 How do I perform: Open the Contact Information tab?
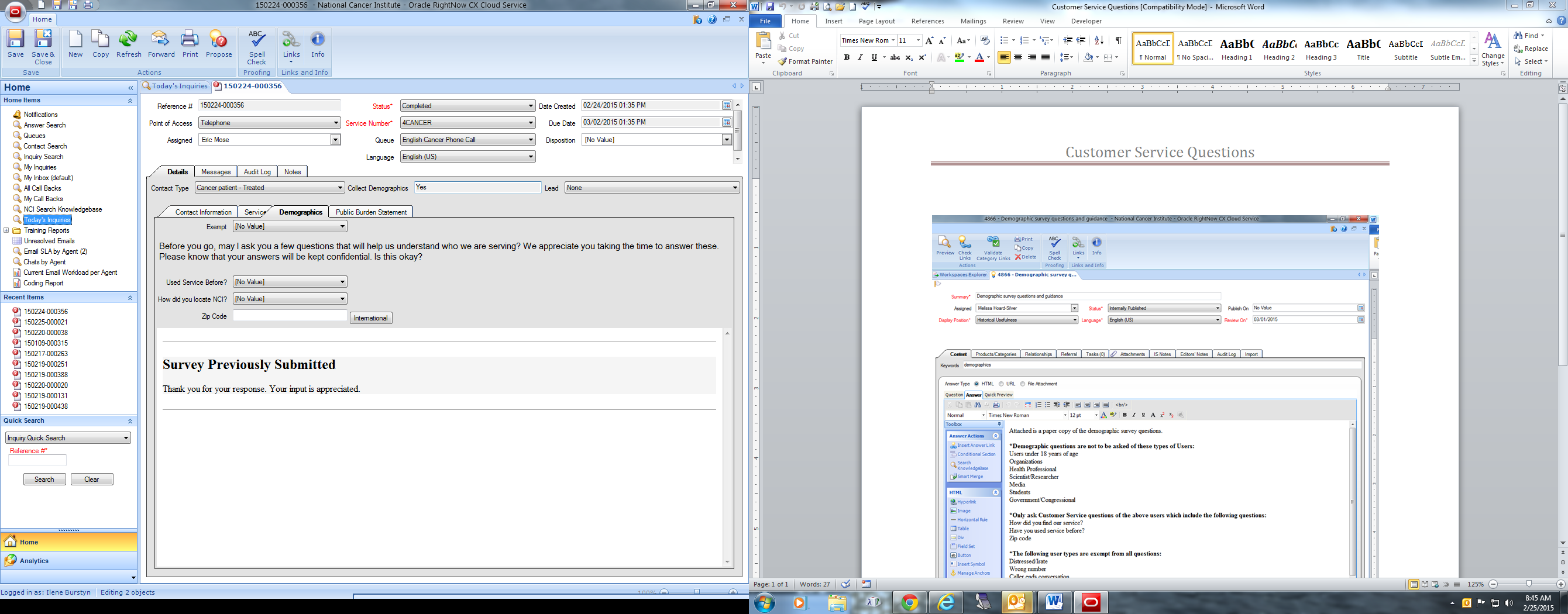[x=203, y=212]
